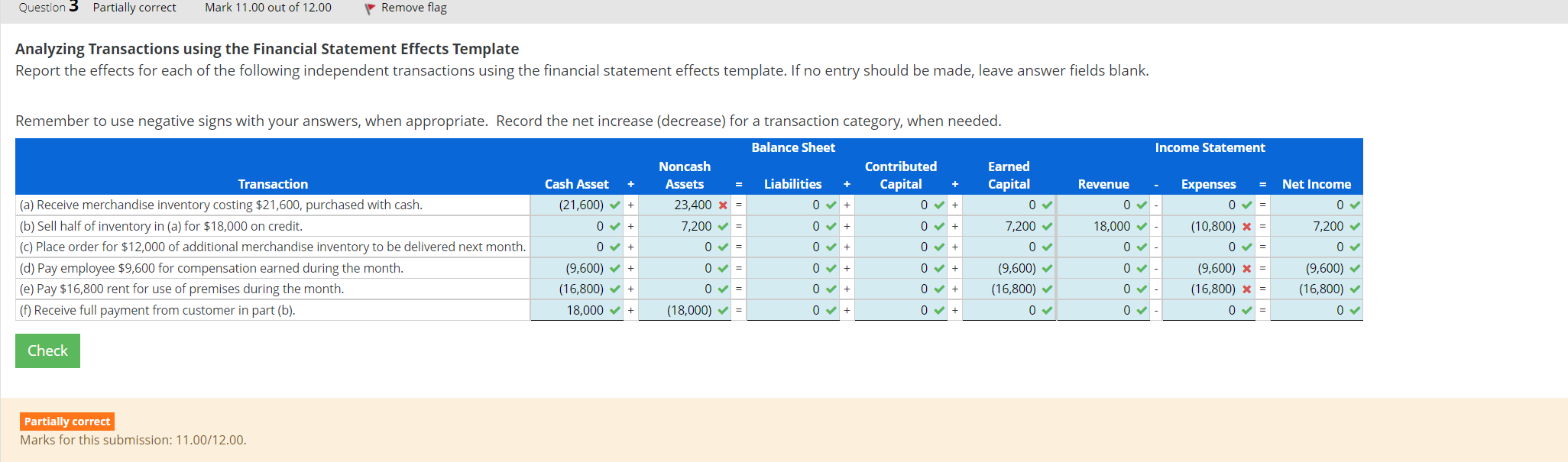
Task: Click the Partially correct orange badge
Action: [67, 422]
